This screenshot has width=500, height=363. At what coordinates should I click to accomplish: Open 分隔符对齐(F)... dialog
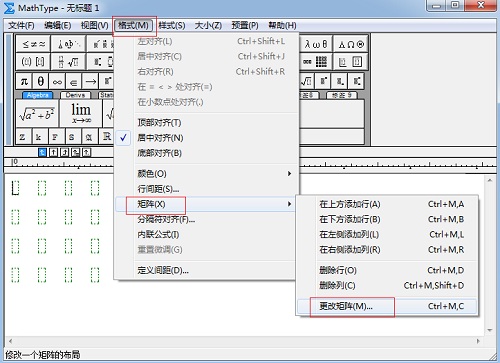pos(206,219)
